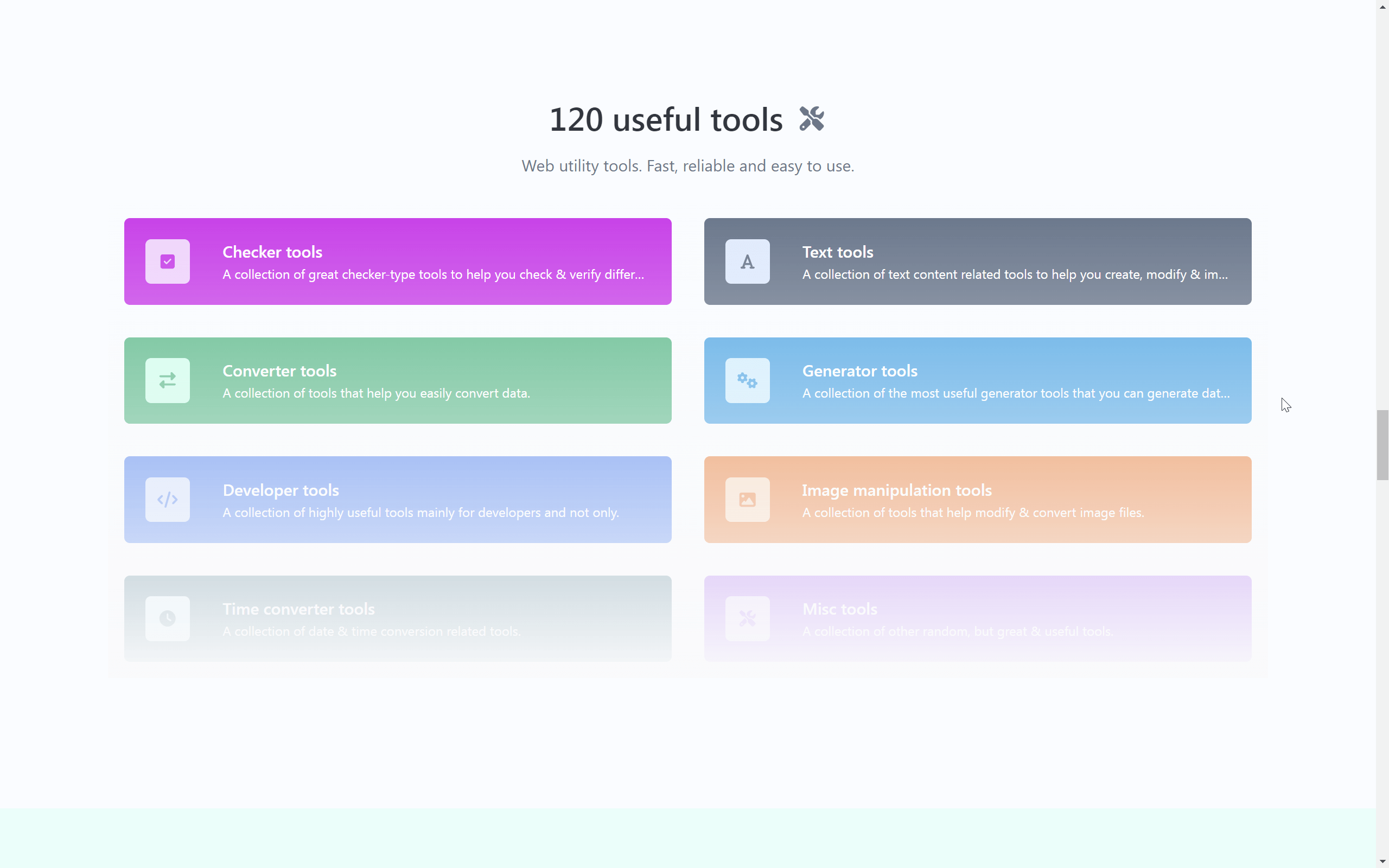
Task: Click the Developer tools code icon
Action: tap(167, 499)
